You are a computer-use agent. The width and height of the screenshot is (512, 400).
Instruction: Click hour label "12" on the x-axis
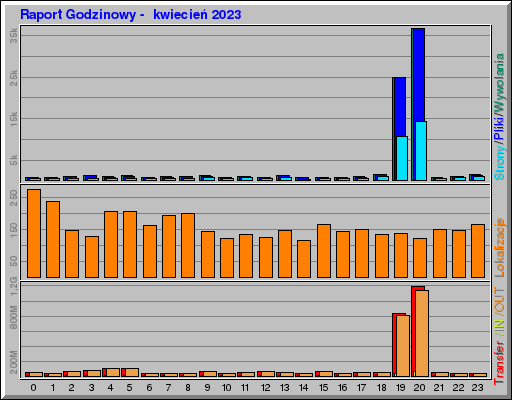point(265,388)
